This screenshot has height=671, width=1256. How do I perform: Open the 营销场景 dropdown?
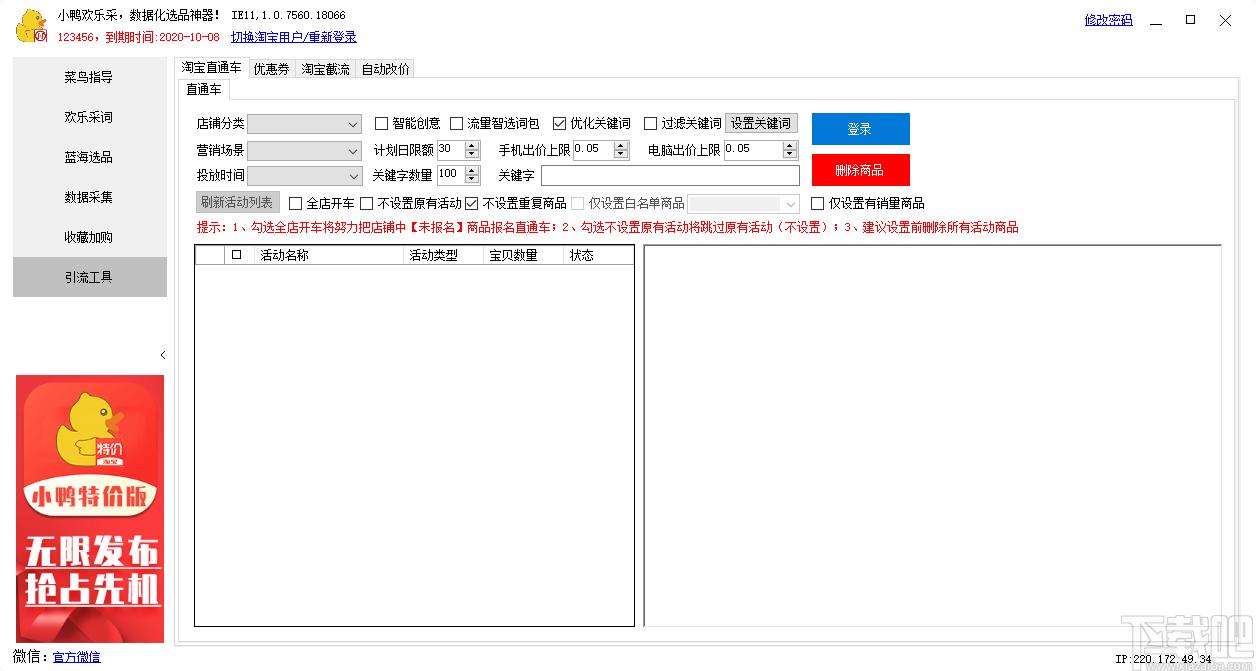[x=305, y=151]
